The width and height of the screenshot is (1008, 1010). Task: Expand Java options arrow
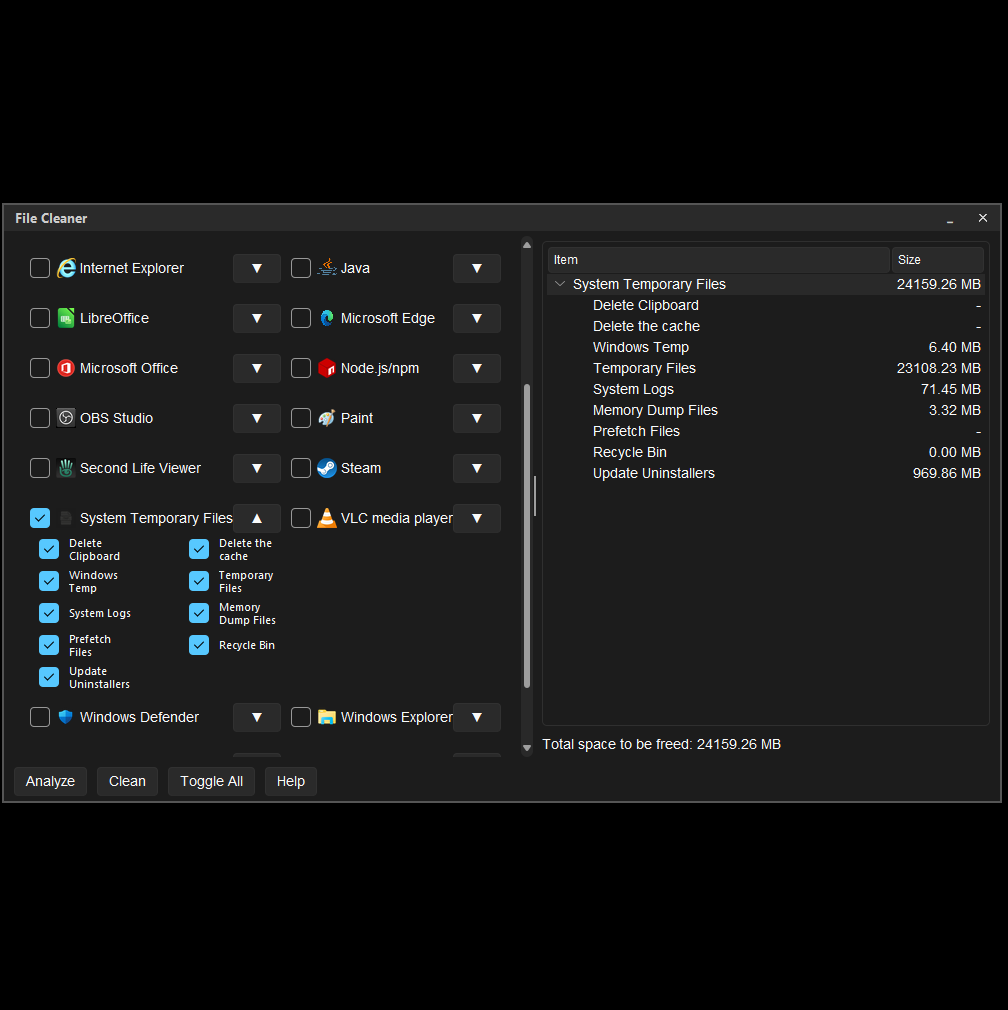tap(477, 268)
